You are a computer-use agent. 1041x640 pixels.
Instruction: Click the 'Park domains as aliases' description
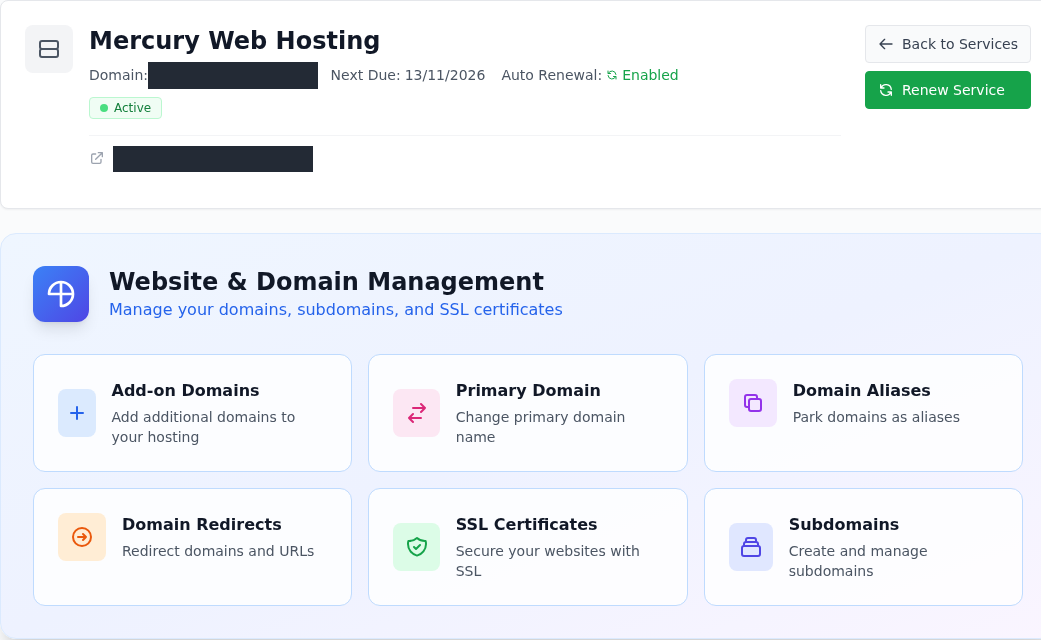[x=876, y=417]
